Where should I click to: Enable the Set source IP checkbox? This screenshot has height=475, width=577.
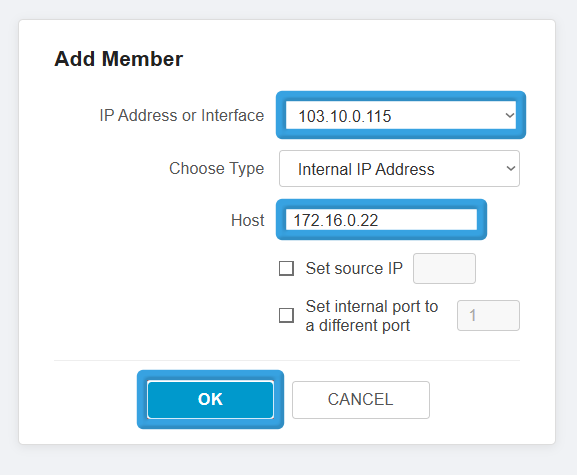(286, 268)
